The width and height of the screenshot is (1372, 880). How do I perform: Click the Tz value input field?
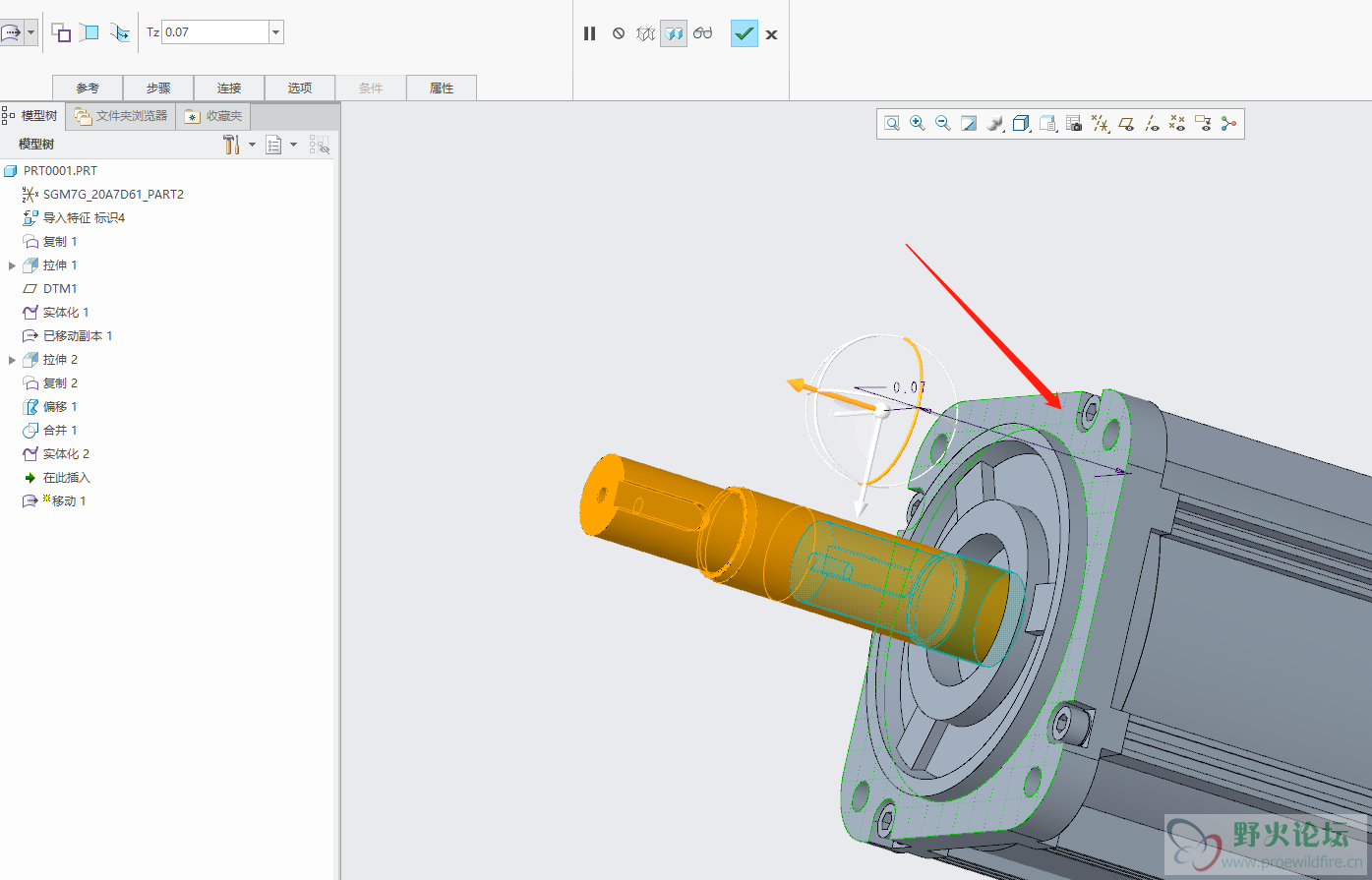tap(214, 32)
